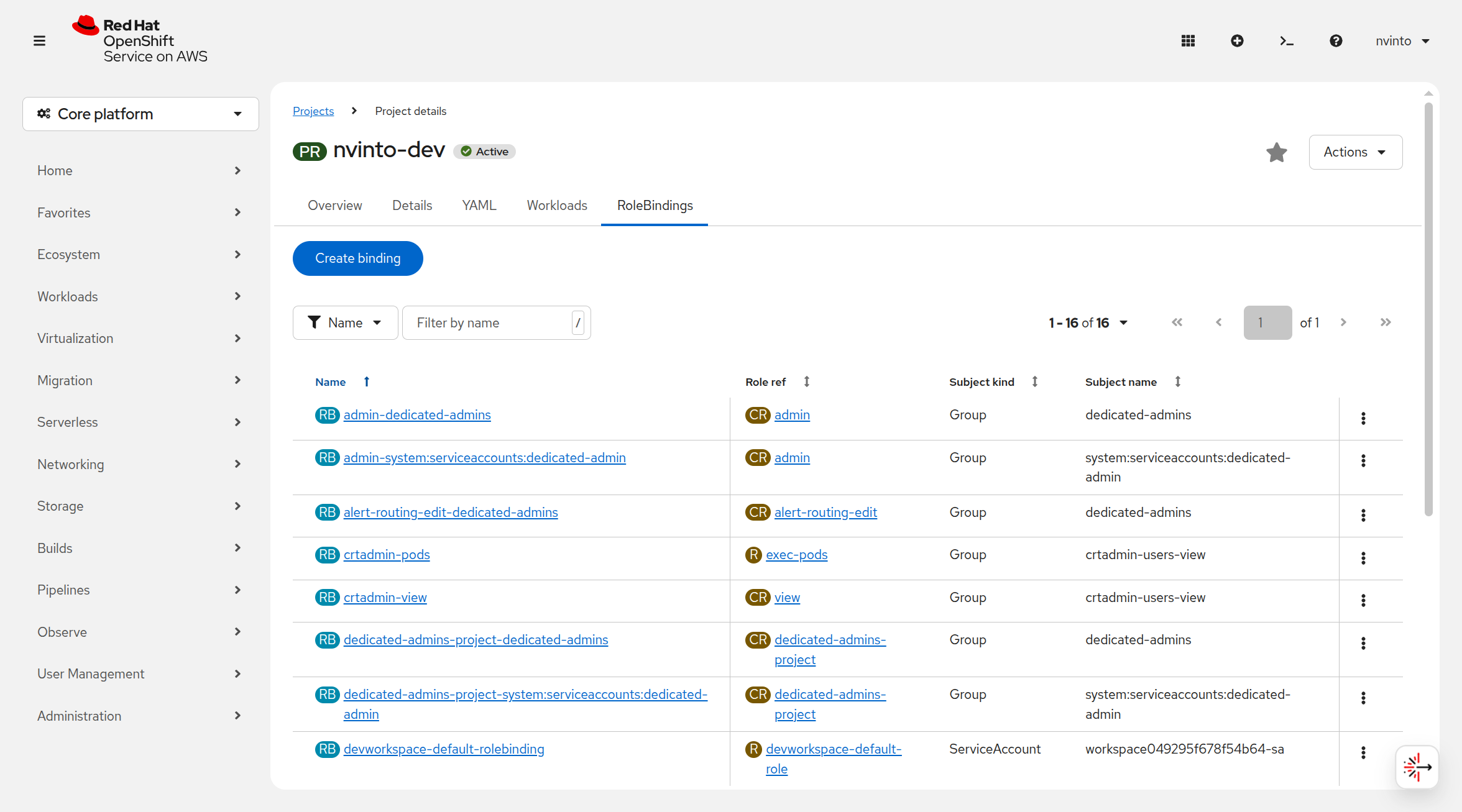Switch to the Overview tab
The width and height of the screenshot is (1462, 812).
click(x=334, y=206)
